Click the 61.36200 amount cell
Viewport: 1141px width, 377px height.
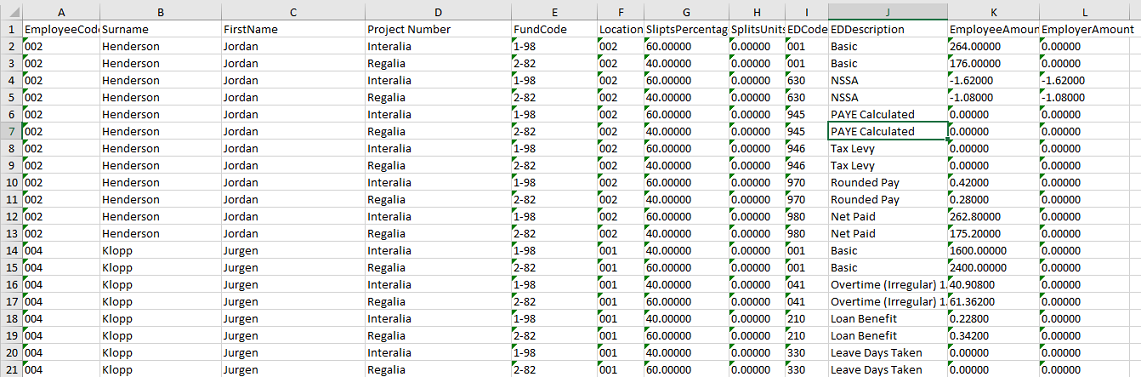[x=993, y=301]
